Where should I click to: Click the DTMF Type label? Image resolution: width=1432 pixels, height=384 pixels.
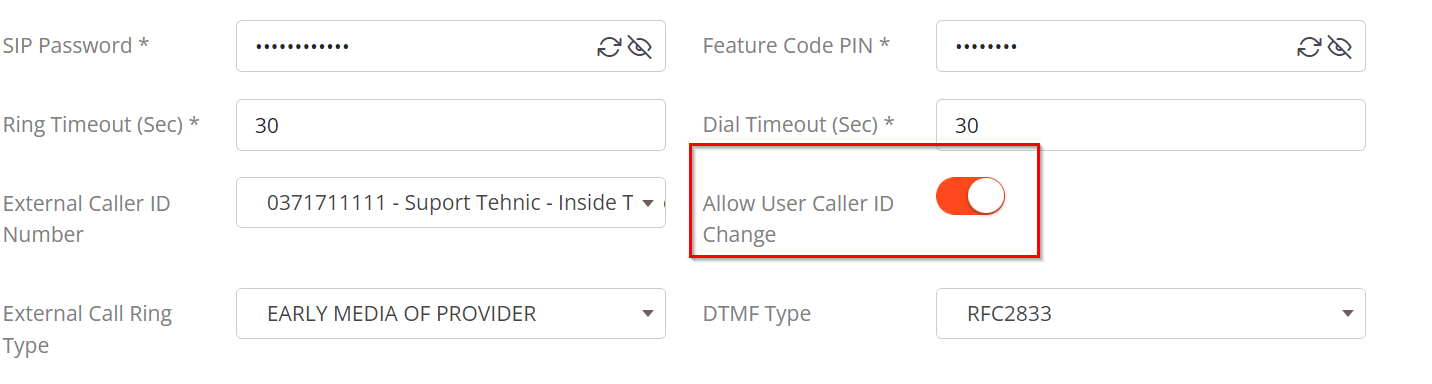[757, 314]
